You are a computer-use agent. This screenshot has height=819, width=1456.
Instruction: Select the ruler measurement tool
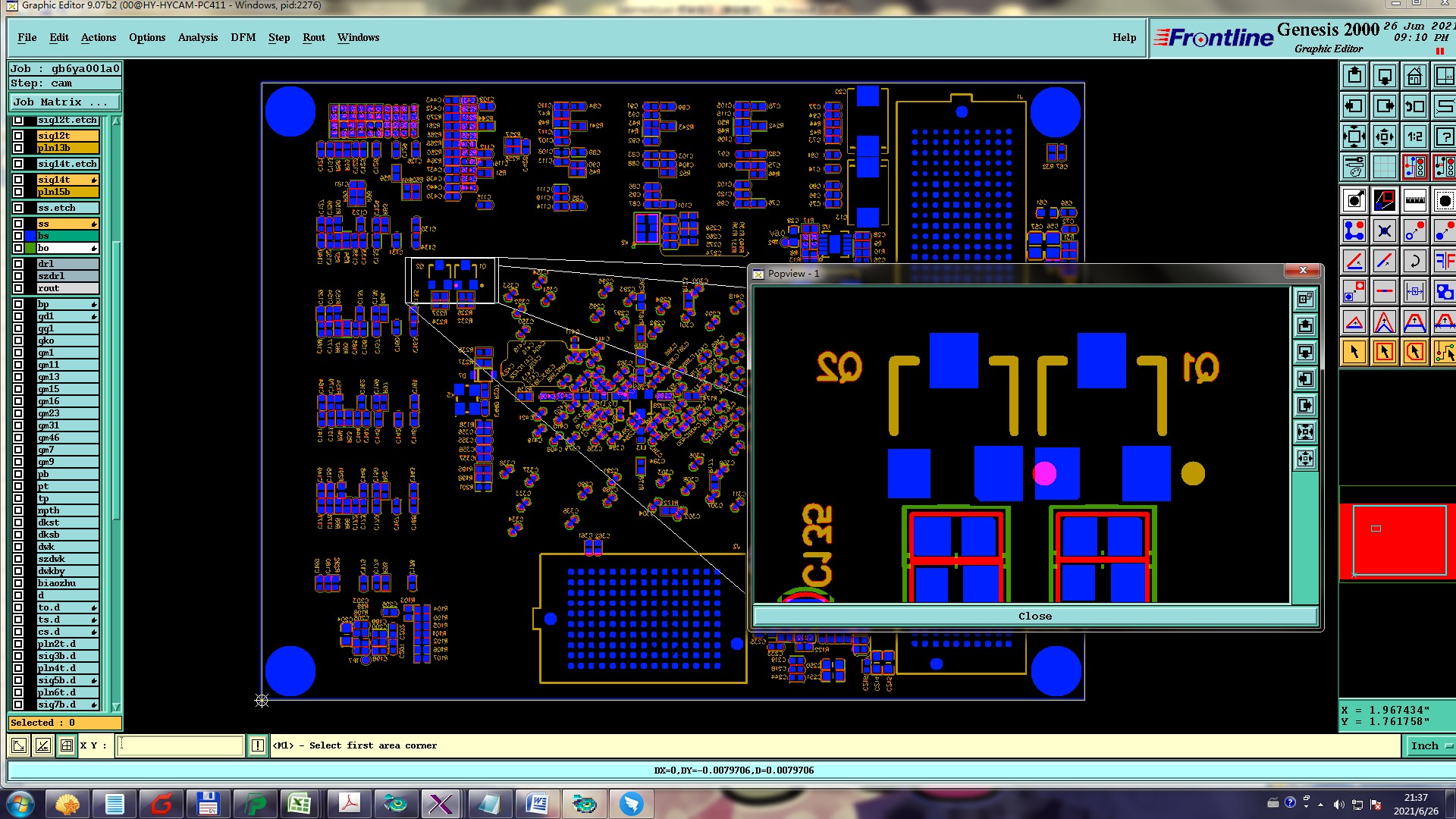[1414, 201]
